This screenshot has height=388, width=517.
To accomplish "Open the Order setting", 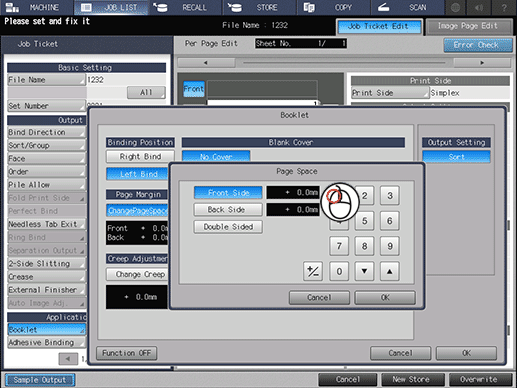I will pyautogui.click(x=46, y=172).
